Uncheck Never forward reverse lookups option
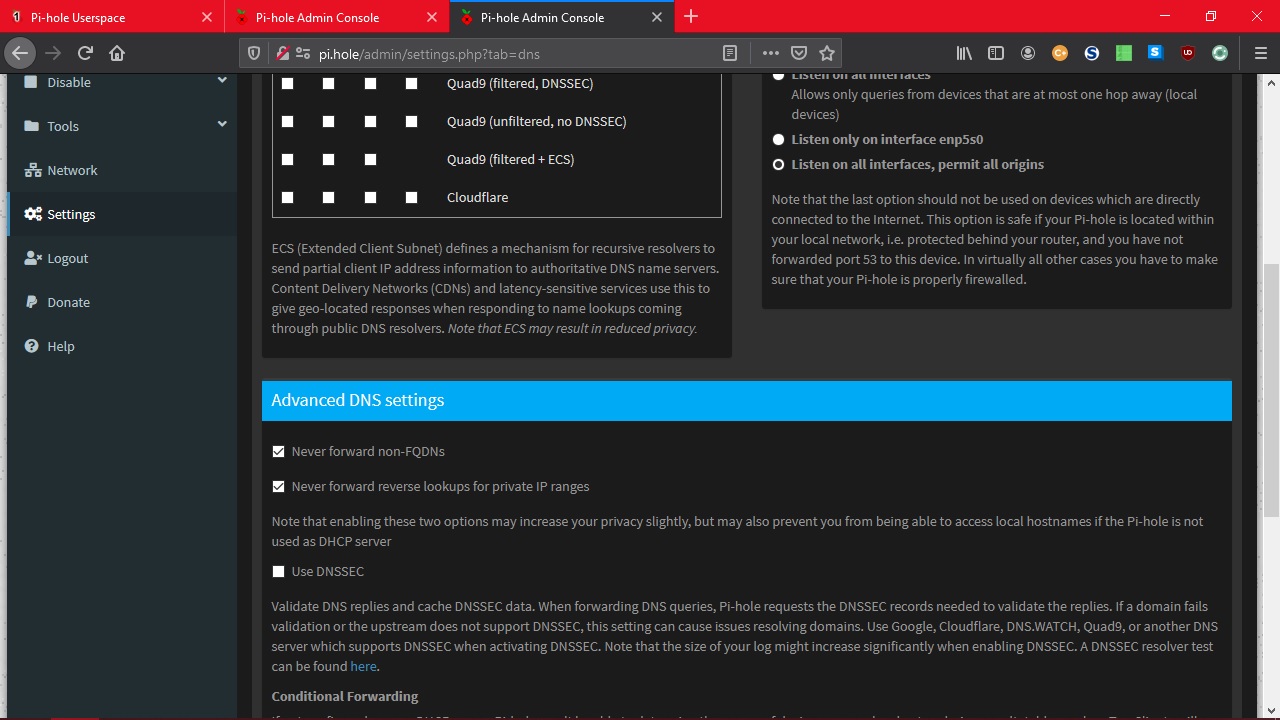Screen dimensions: 1280x720 click(279, 487)
